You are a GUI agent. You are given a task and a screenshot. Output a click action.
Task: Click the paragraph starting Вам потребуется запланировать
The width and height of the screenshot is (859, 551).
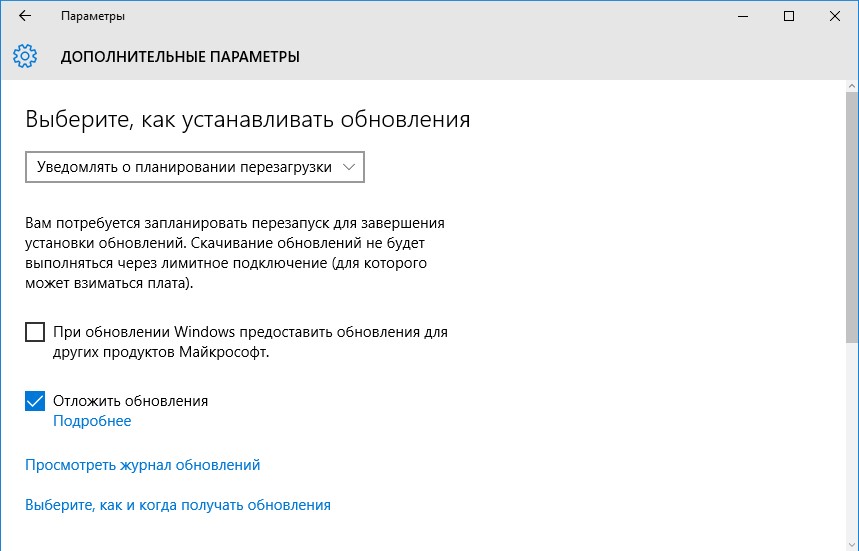tap(235, 253)
